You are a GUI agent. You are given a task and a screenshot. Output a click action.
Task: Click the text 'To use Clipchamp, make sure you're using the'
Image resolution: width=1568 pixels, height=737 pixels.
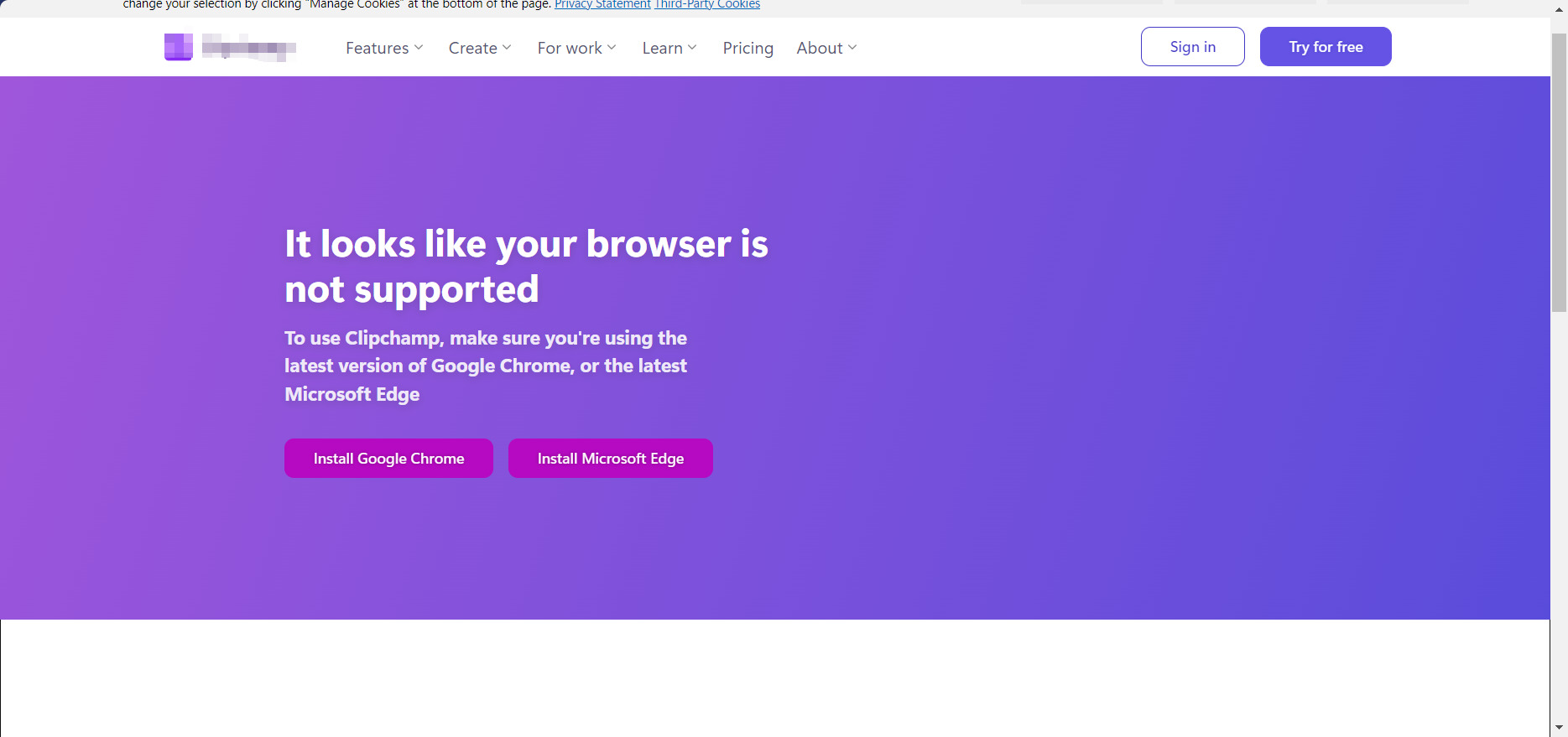click(486, 338)
